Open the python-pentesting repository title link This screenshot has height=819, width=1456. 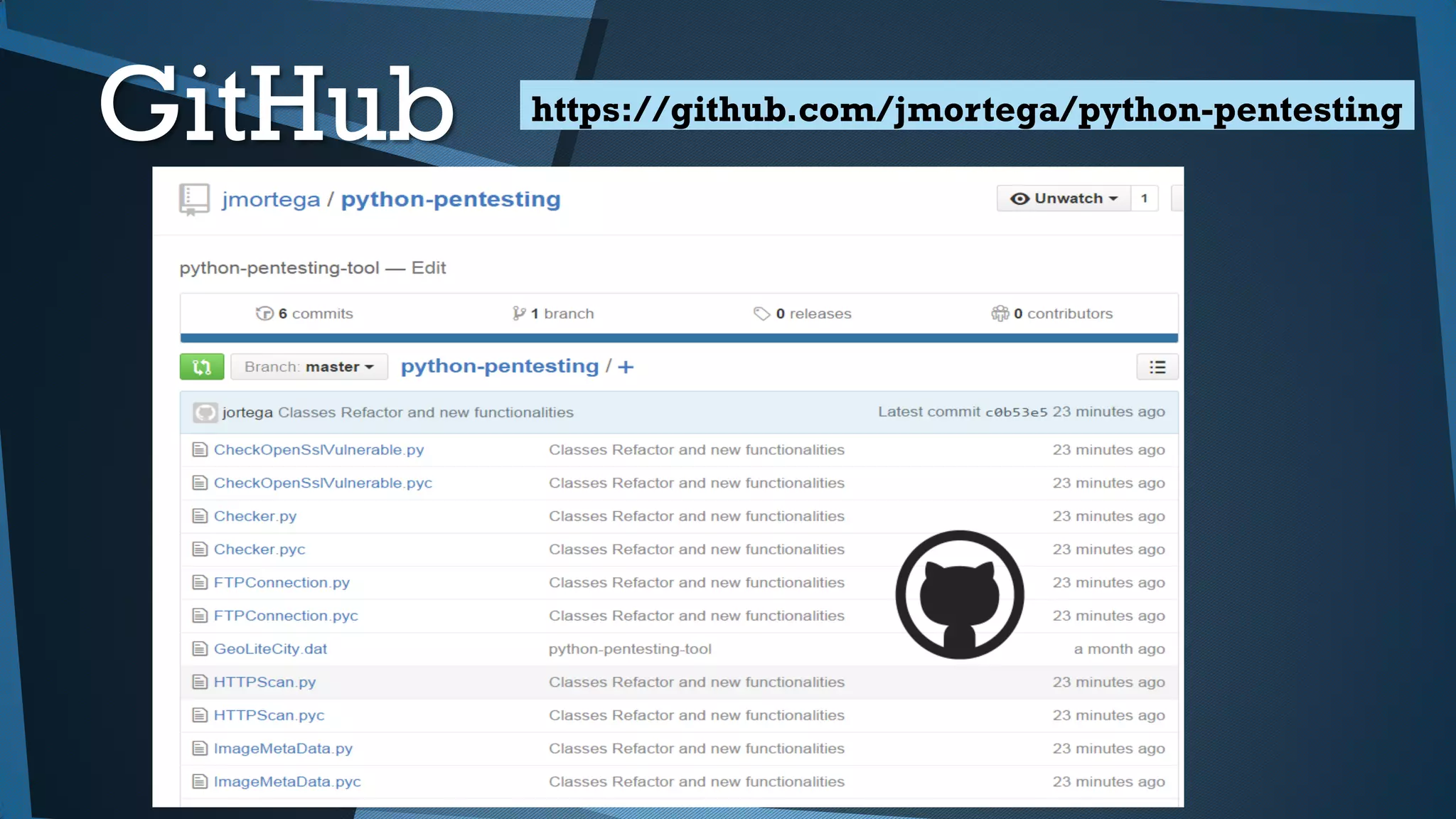tap(451, 200)
